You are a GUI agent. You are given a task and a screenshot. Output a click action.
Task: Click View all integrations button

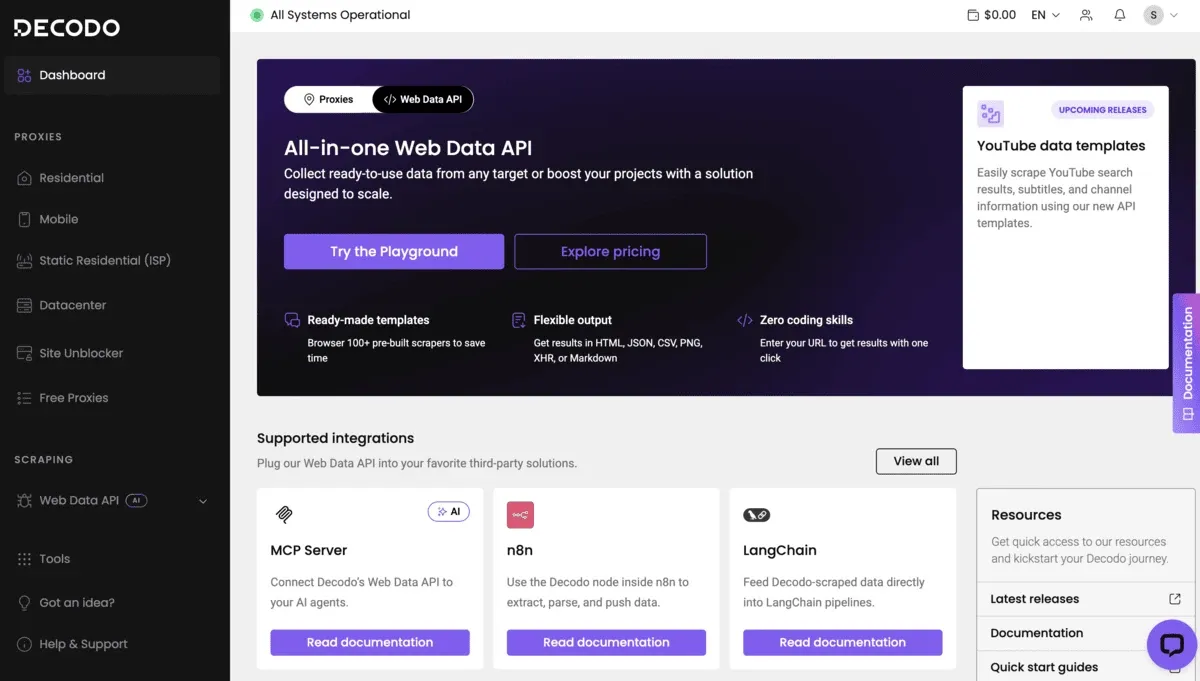coord(916,461)
